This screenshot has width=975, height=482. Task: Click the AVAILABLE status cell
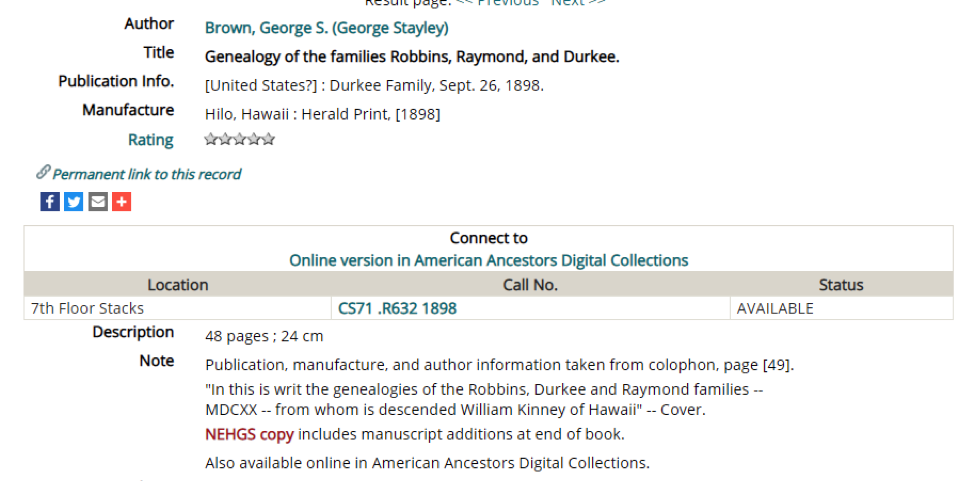click(x=841, y=308)
